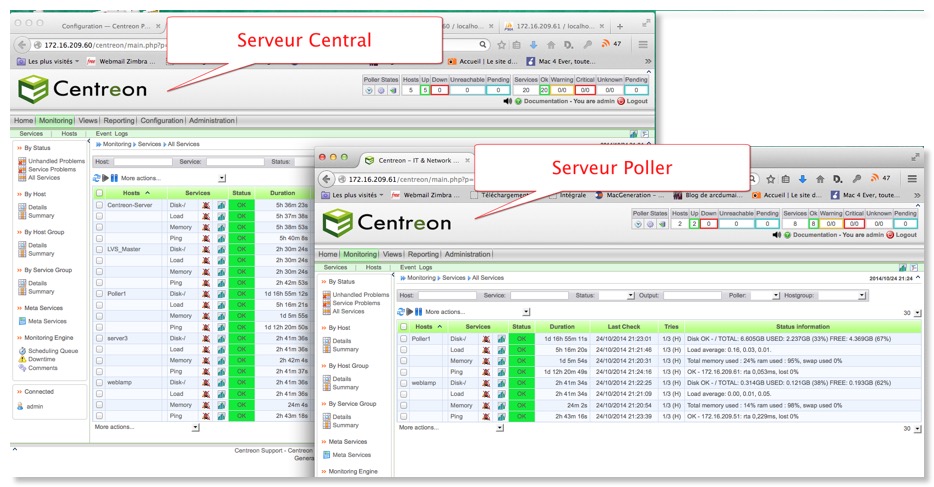Tick checkbox for LVS_Master row in Central window
The image size is (934, 487).
99,249
